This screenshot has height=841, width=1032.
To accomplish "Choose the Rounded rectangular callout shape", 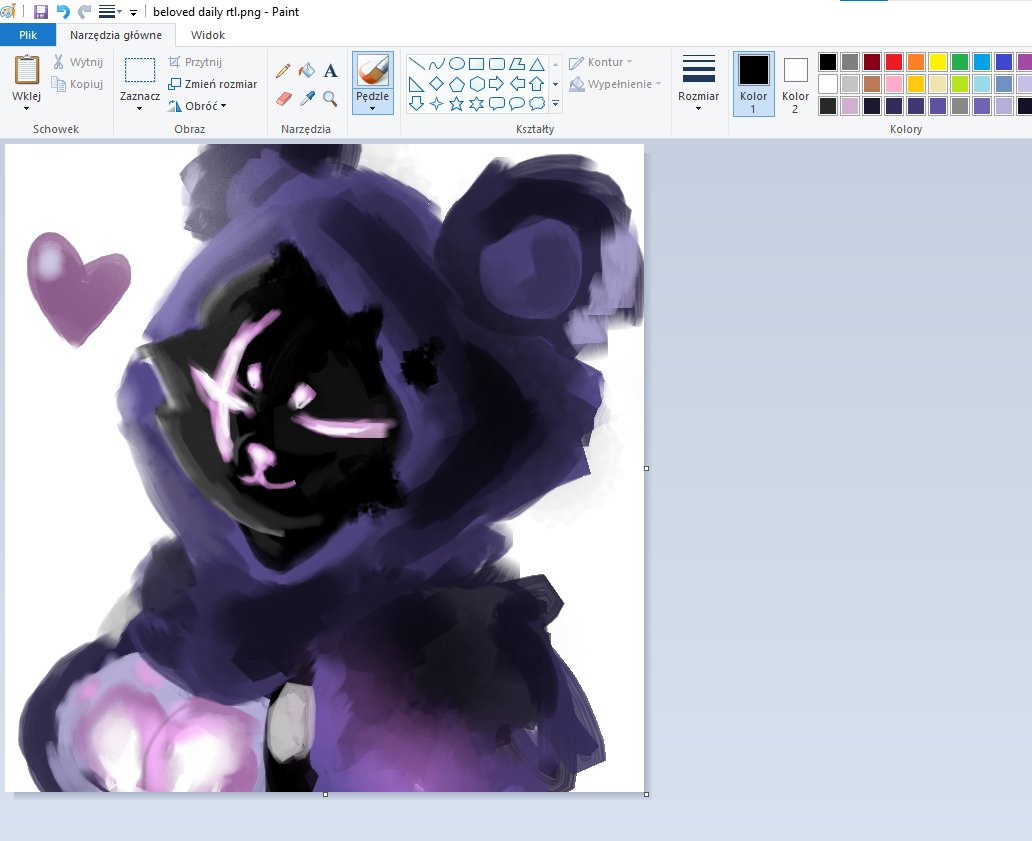I will 497,103.
